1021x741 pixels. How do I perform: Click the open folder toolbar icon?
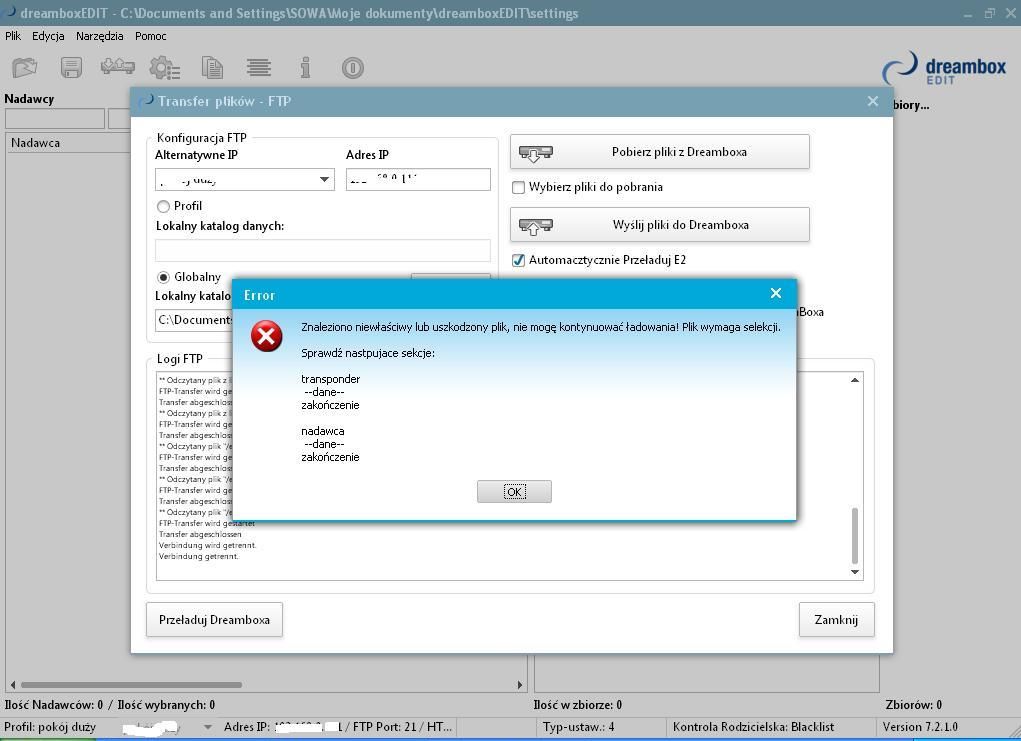[25, 67]
